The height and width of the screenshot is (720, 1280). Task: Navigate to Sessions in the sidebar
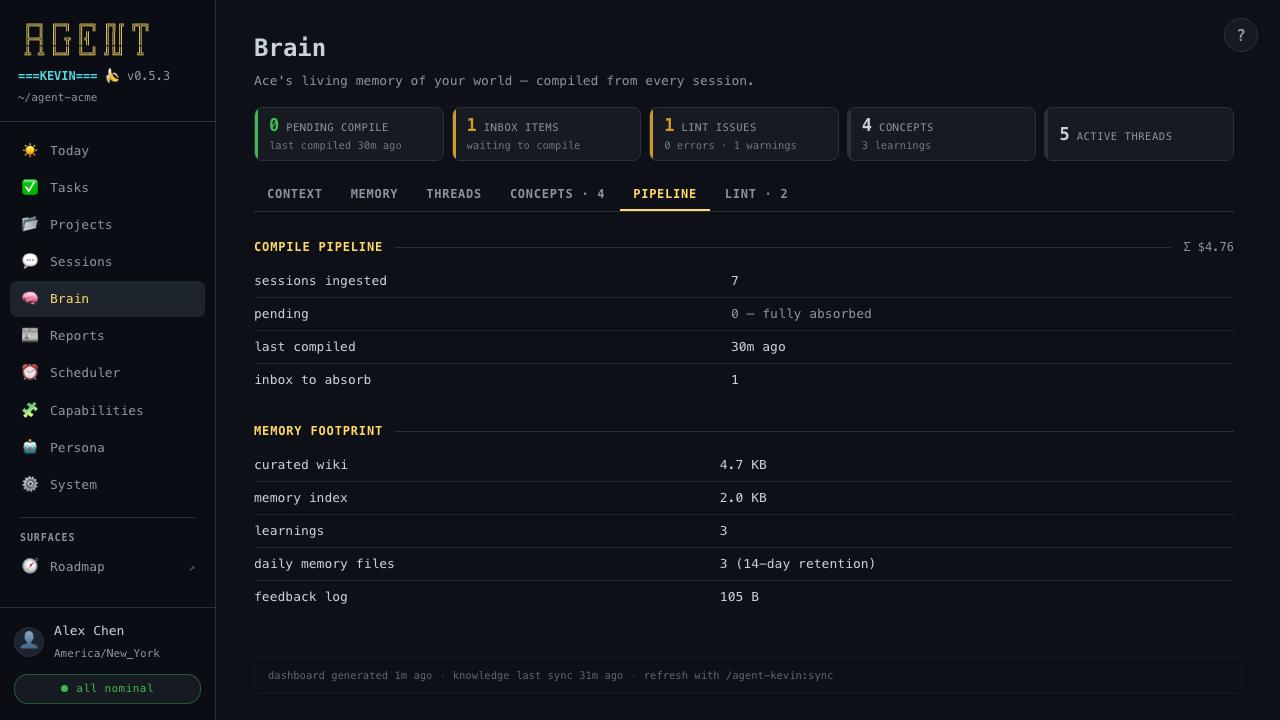click(107, 261)
